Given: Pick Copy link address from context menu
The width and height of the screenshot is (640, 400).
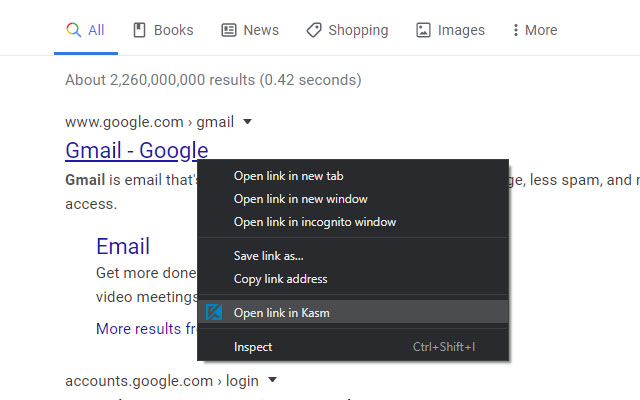Looking at the screenshot, I should click(280, 279).
